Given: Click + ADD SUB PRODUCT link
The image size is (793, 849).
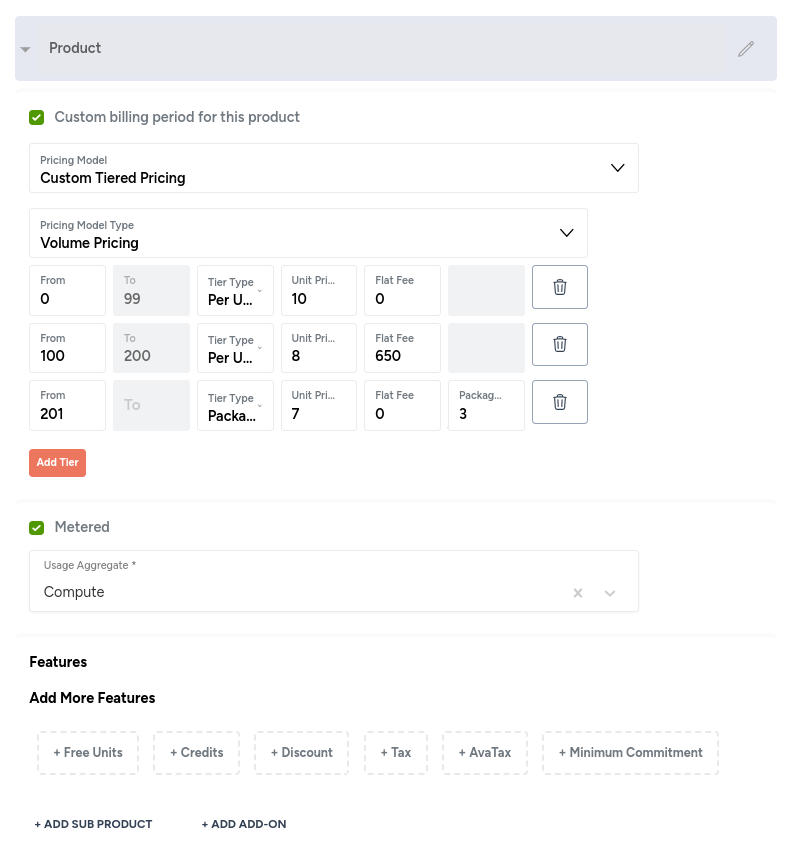Looking at the screenshot, I should [x=93, y=824].
